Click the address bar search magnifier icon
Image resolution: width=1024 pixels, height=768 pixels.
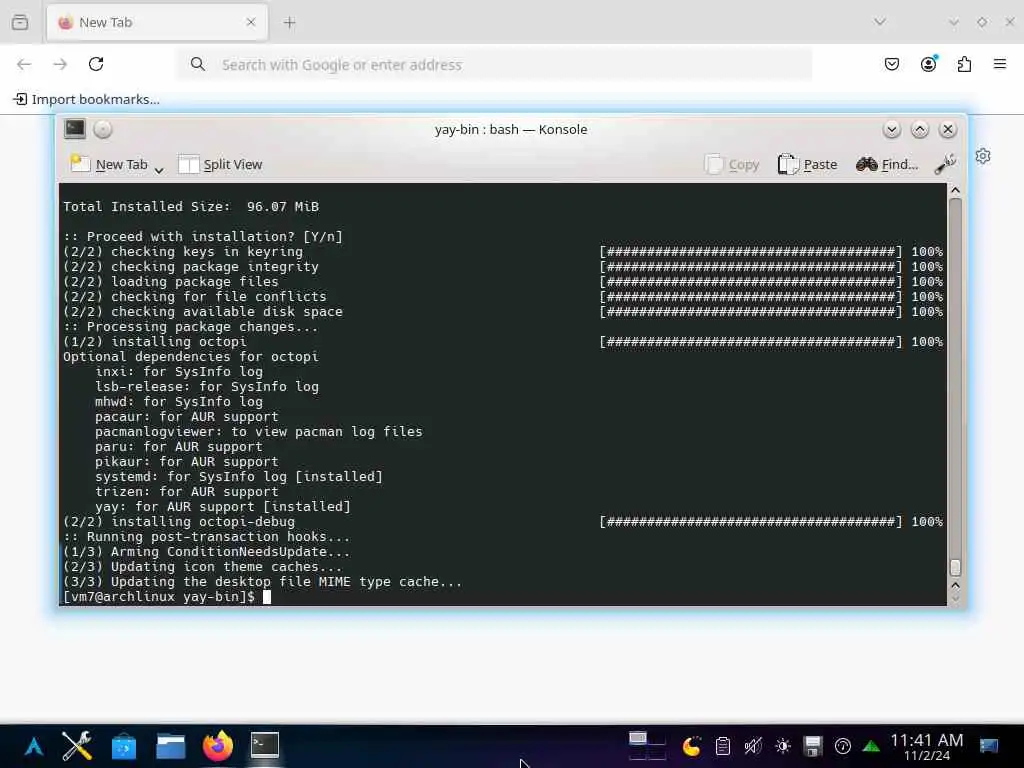tap(197, 64)
